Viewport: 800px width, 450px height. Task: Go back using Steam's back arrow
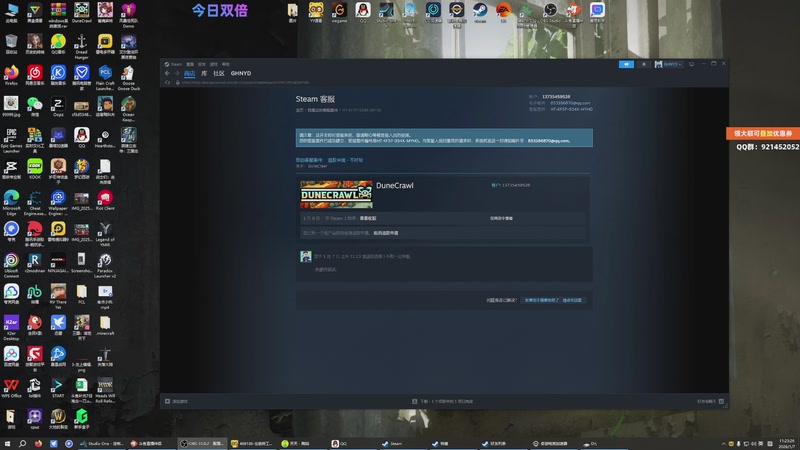[167, 73]
